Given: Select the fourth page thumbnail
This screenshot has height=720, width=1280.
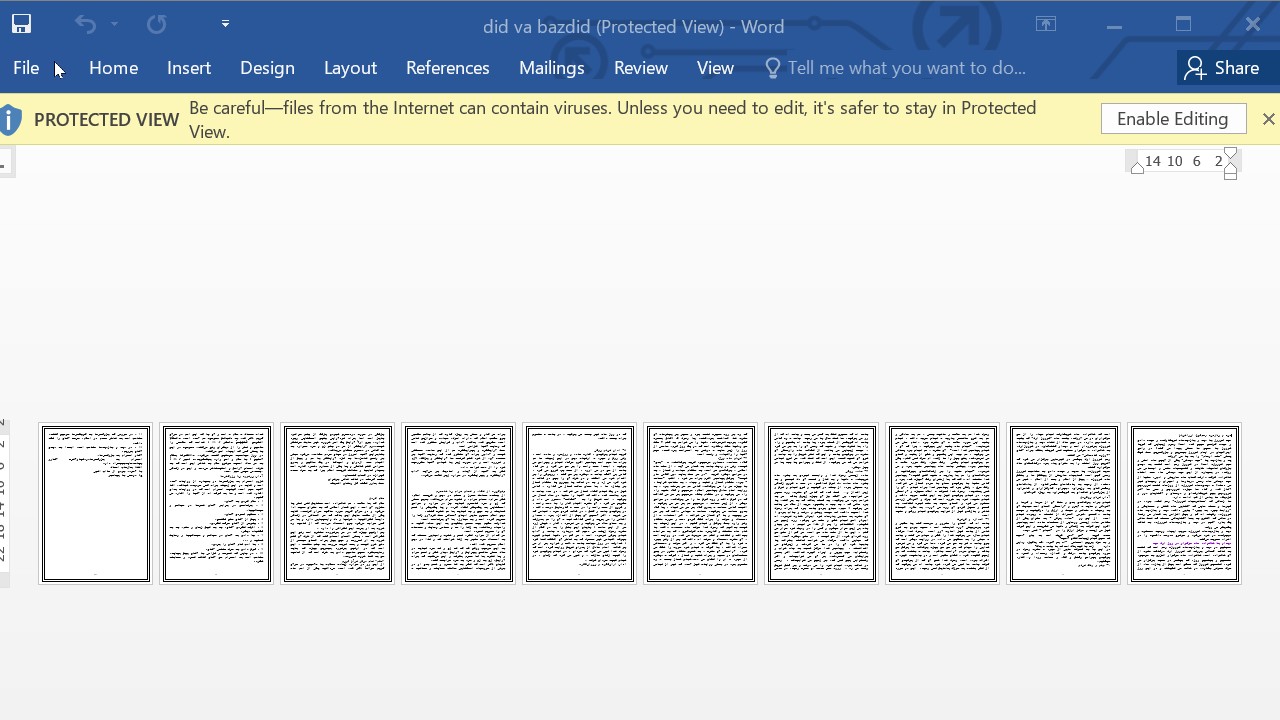Looking at the screenshot, I should point(459,503).
